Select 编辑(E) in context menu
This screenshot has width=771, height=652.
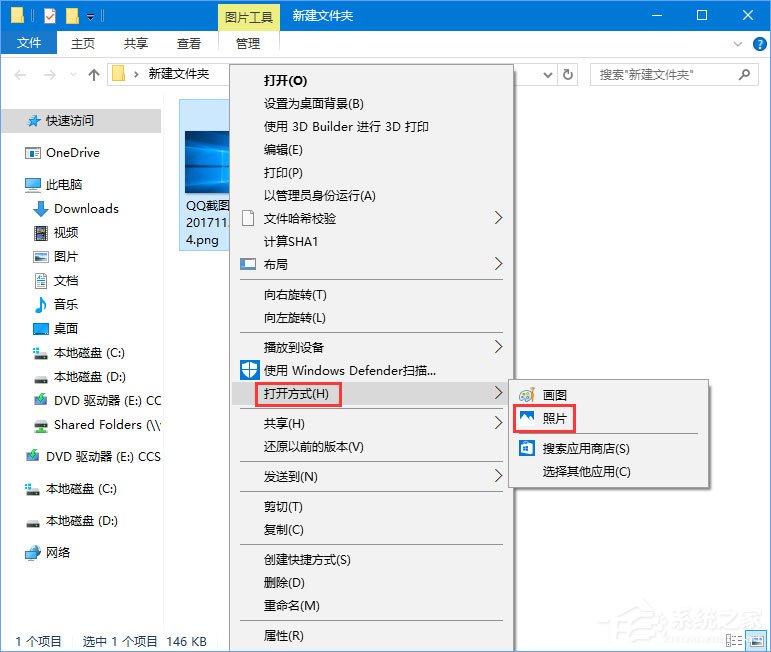pos(283,149)
